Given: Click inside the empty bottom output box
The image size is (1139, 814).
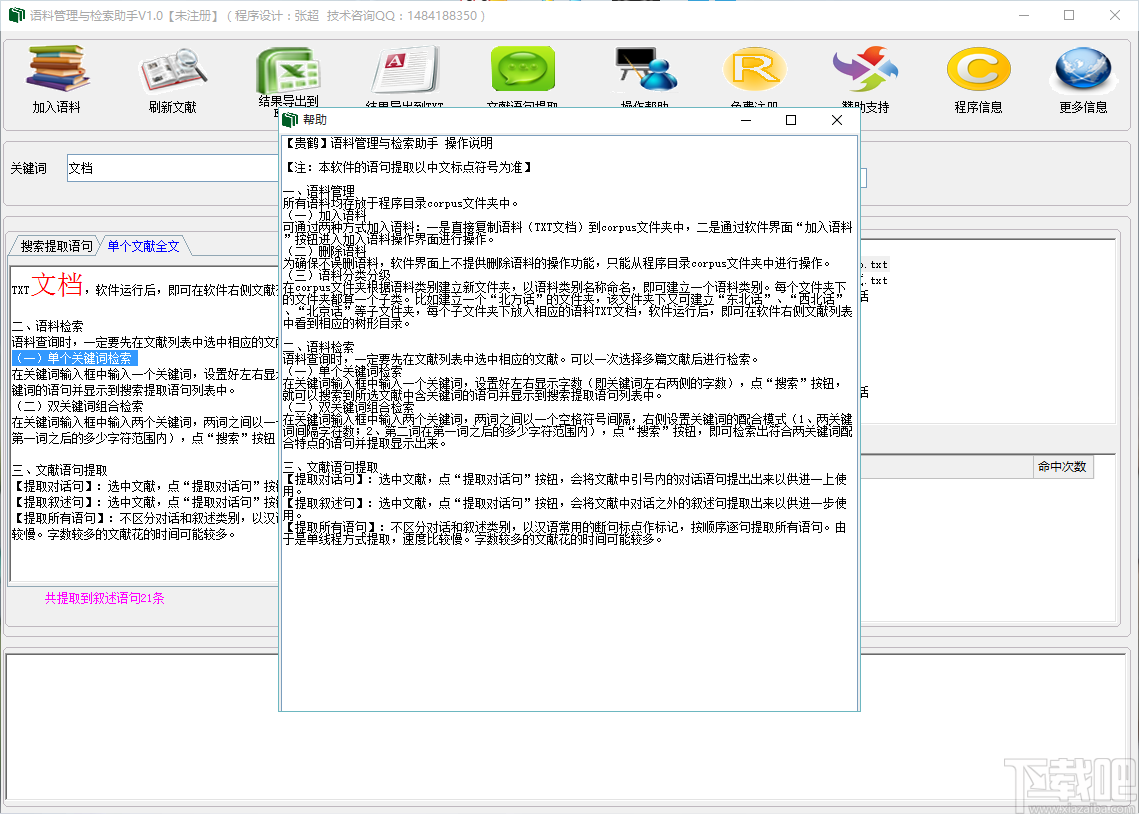Looking at the screenshot, I should tap(567, 726).
